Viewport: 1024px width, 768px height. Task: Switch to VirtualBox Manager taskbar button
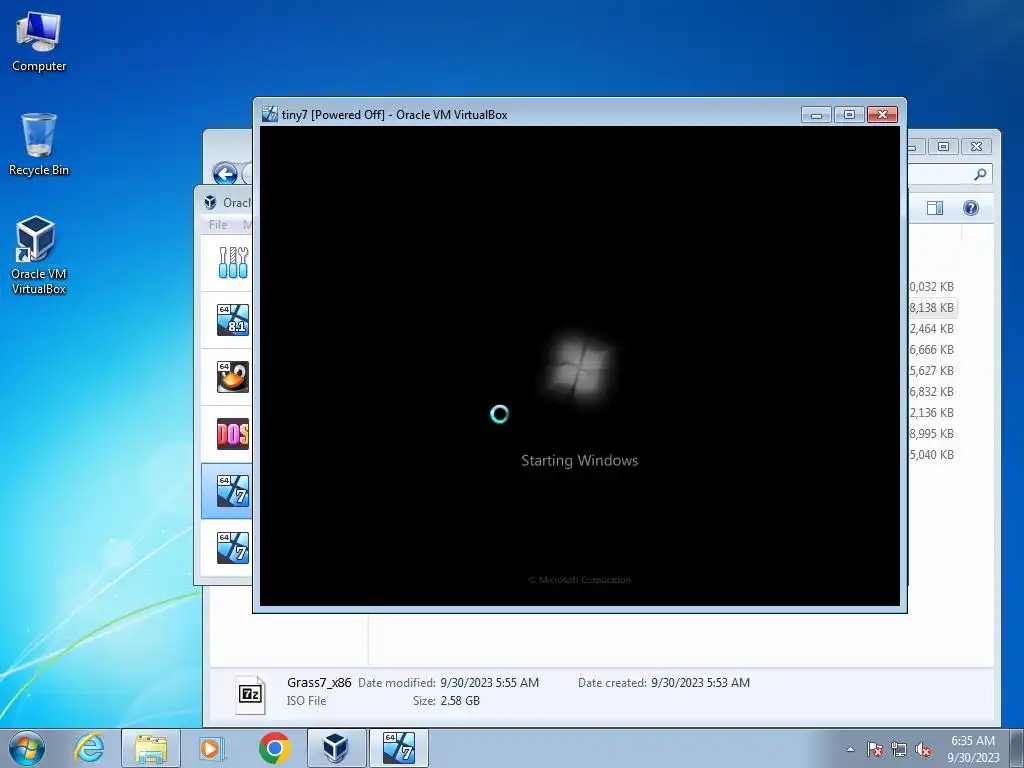(x=336, y=748)
